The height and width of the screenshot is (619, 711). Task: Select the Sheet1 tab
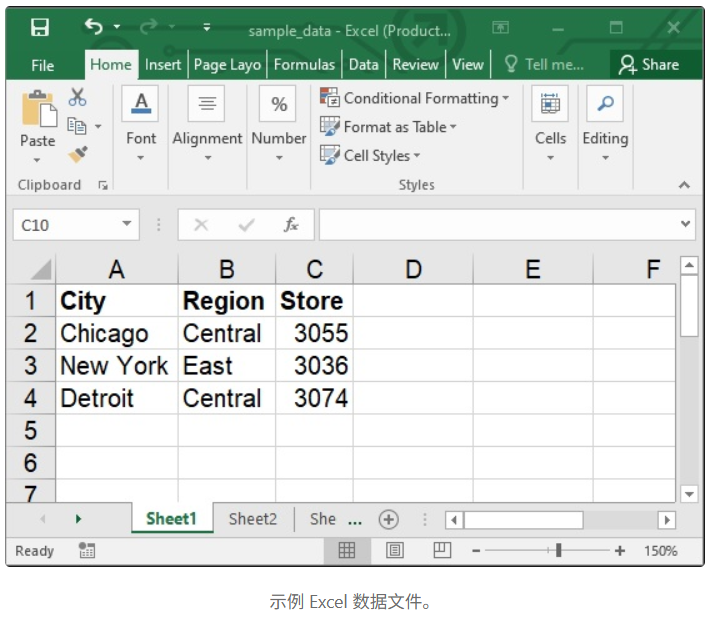pyautogui.click(x=171, y=518)
